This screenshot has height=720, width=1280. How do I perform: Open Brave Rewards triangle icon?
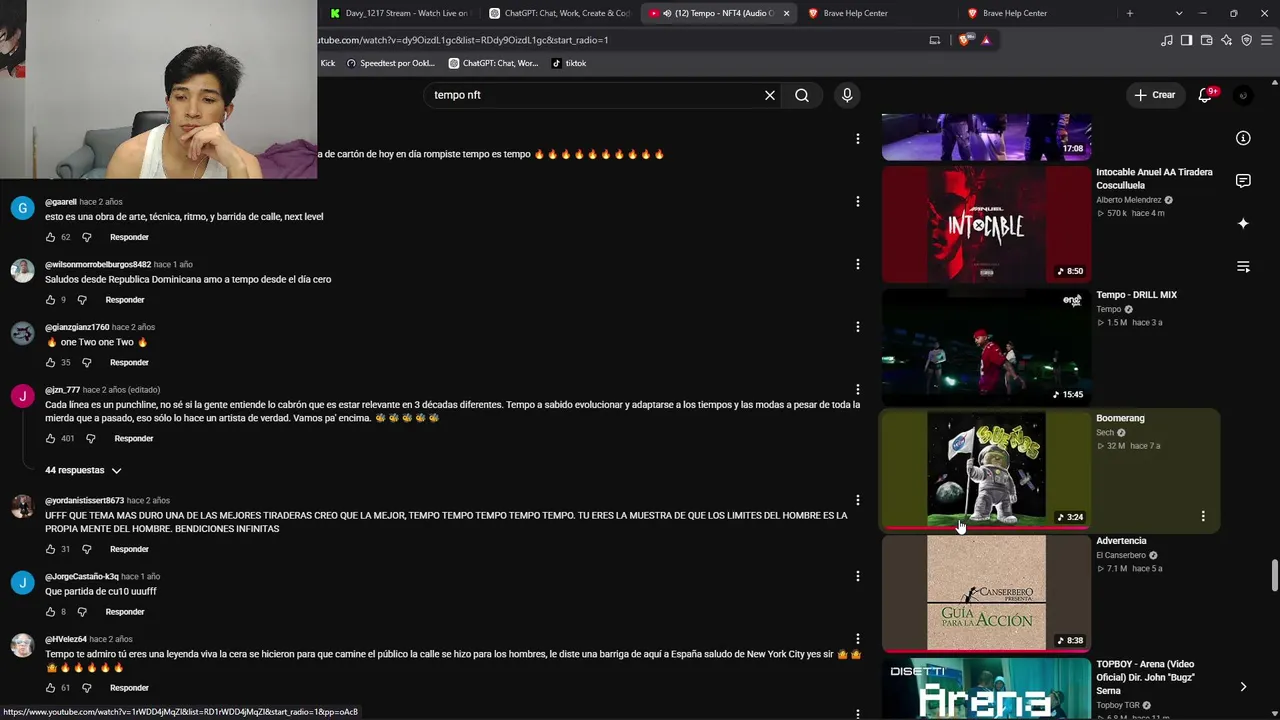pos(986,40)
